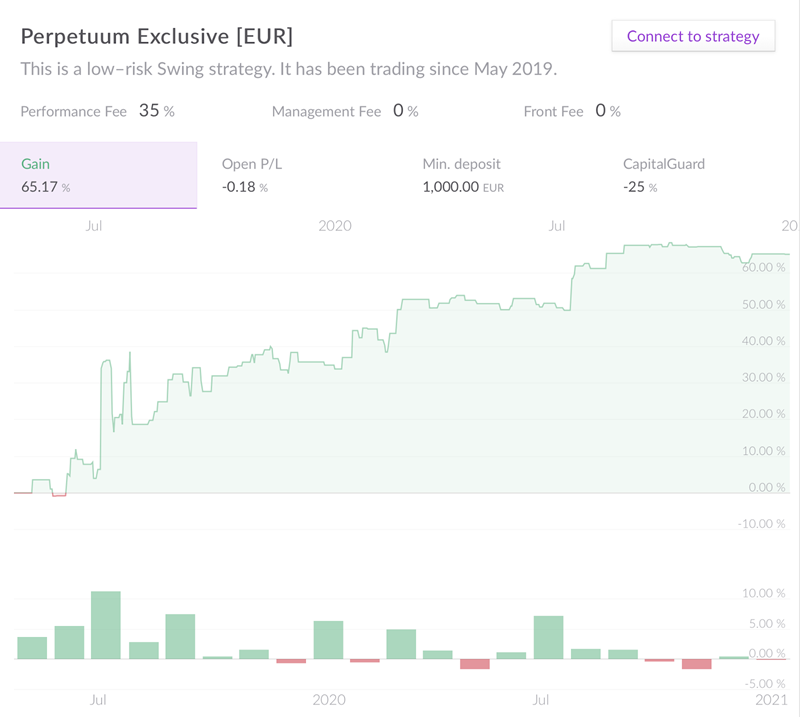Click the 5.00 % label on the bar chart
The height and width of the screenshot is (717, 800).
(767, 624)
